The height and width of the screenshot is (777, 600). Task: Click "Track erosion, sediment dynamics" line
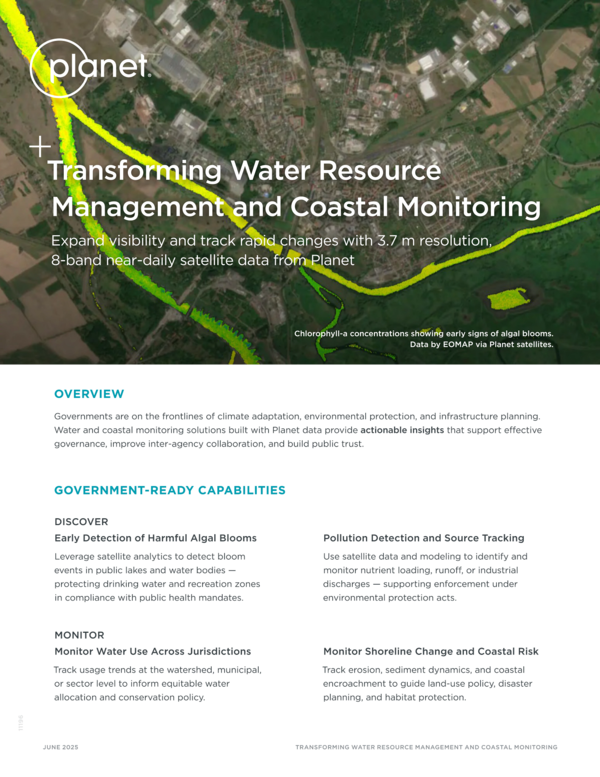point(424,670)
